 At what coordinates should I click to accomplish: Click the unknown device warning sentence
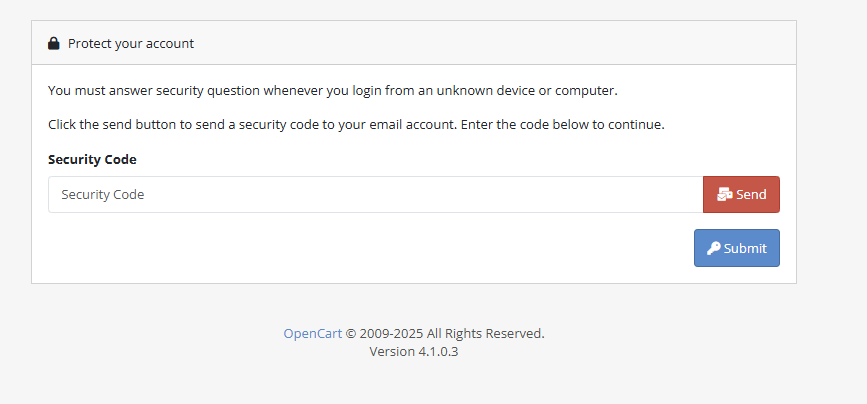coord(333,91)
